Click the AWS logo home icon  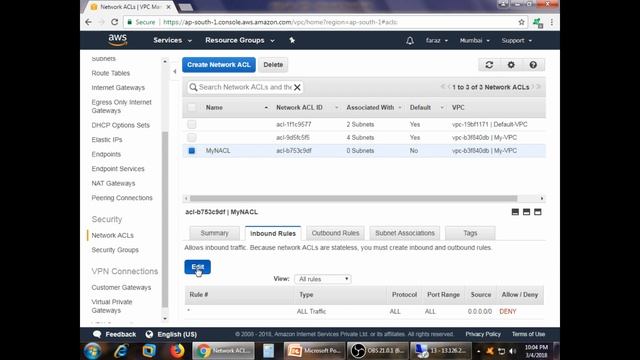(118, 40)
